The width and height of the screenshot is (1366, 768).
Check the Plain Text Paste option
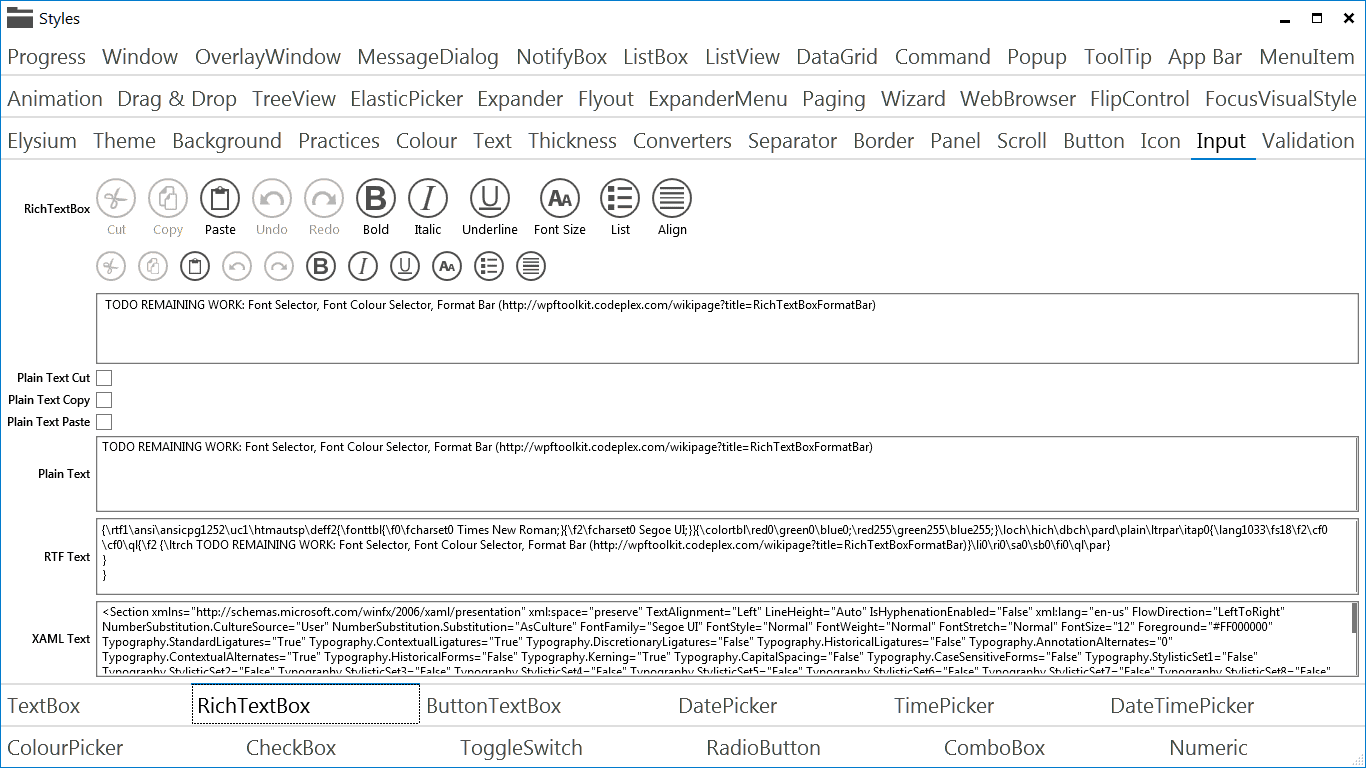104,421
